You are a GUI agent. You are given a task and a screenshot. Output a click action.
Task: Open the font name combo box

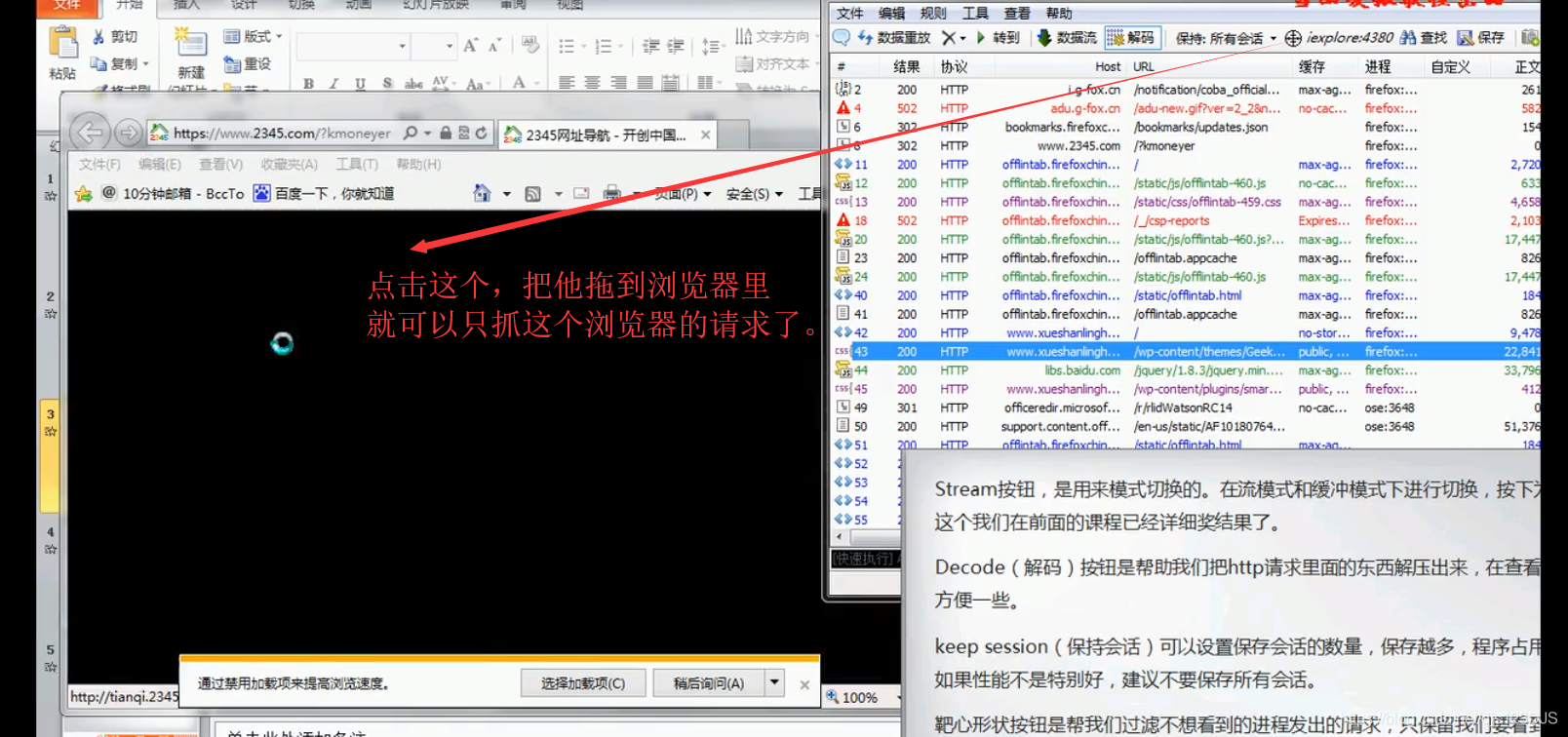[x=353, y=46]
